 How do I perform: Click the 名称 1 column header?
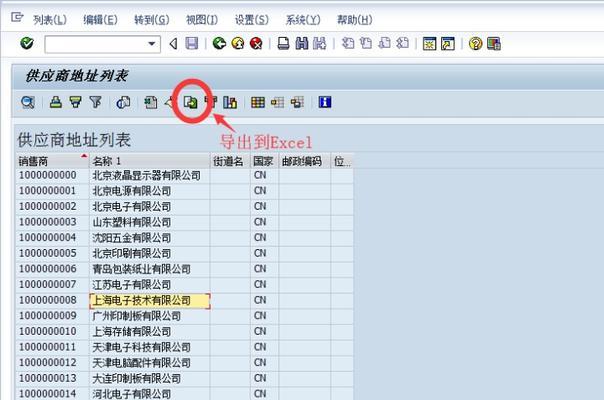click(x=149, y=161)
